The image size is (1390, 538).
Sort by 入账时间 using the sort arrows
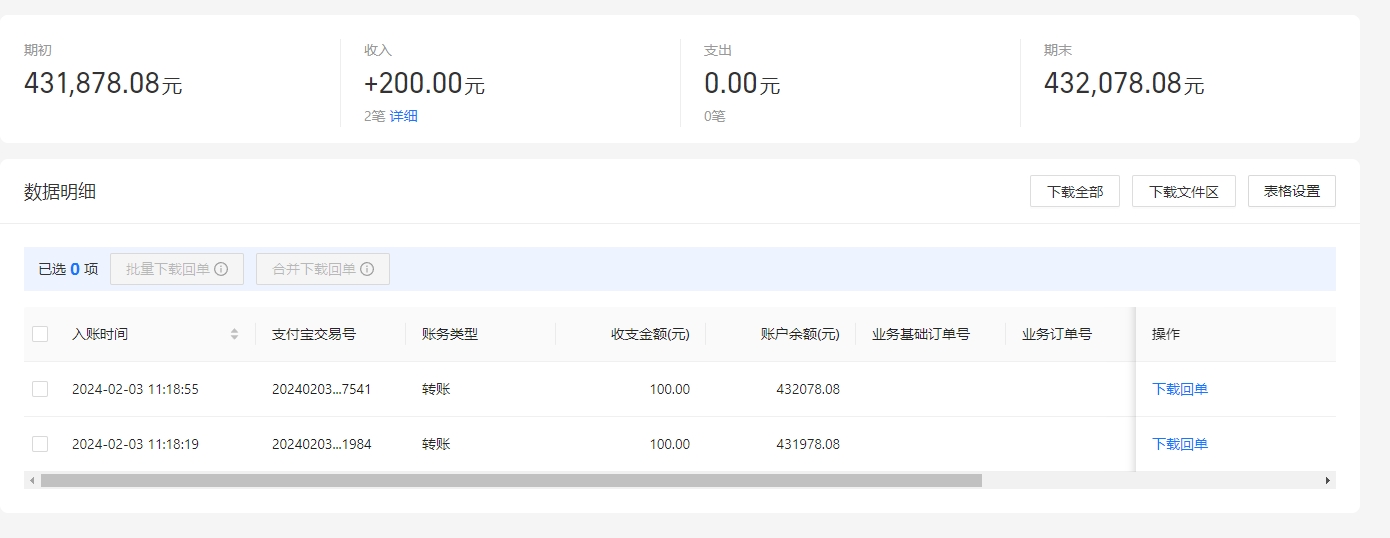tap(234, 334)
